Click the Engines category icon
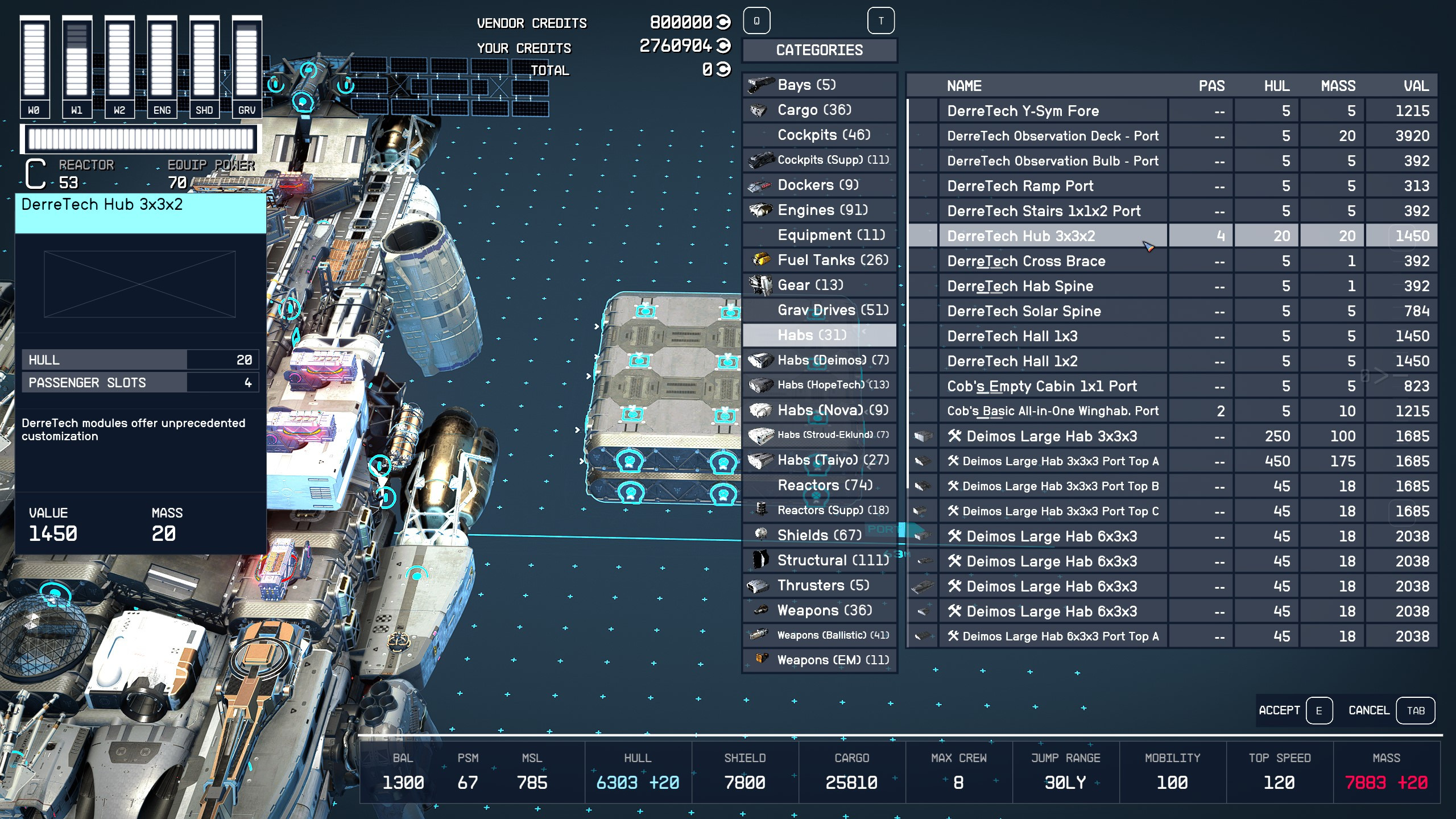This screenshot has width=1456, height=819. (760, 210)
